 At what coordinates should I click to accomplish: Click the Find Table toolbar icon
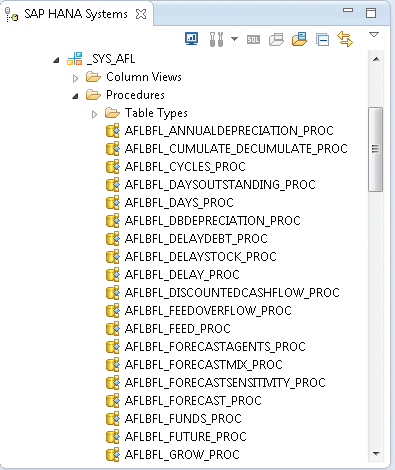pos(276,40)
